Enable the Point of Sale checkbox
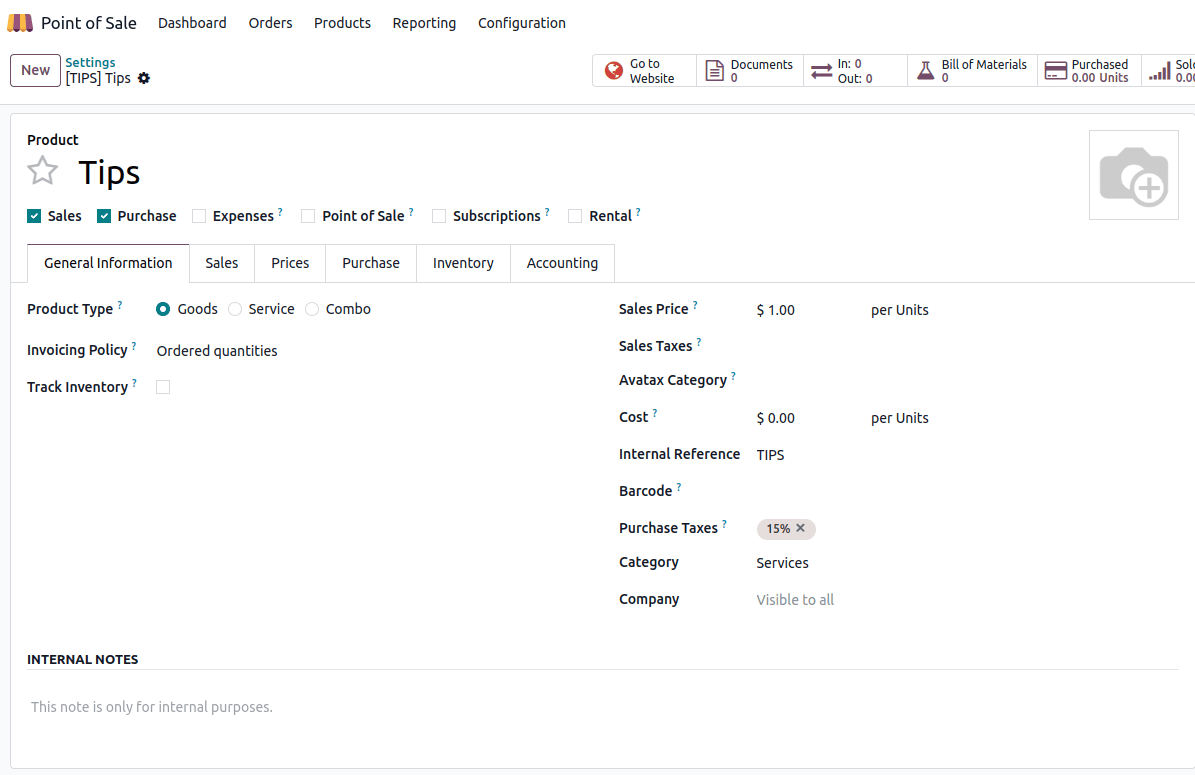 tap(308, 216)
